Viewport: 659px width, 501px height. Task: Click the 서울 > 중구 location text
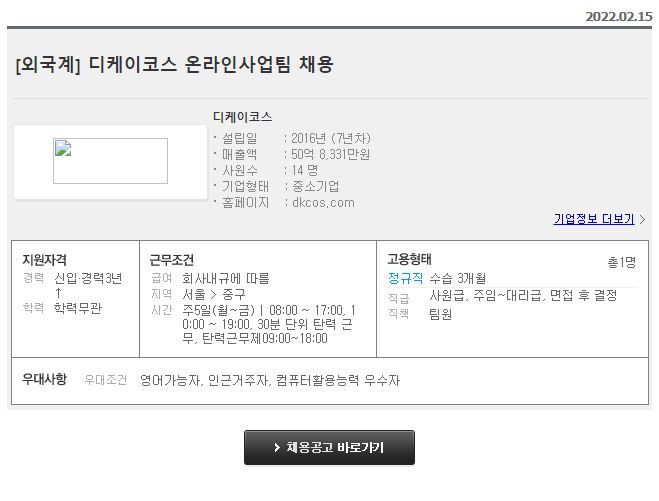click(x=214, y=294)
